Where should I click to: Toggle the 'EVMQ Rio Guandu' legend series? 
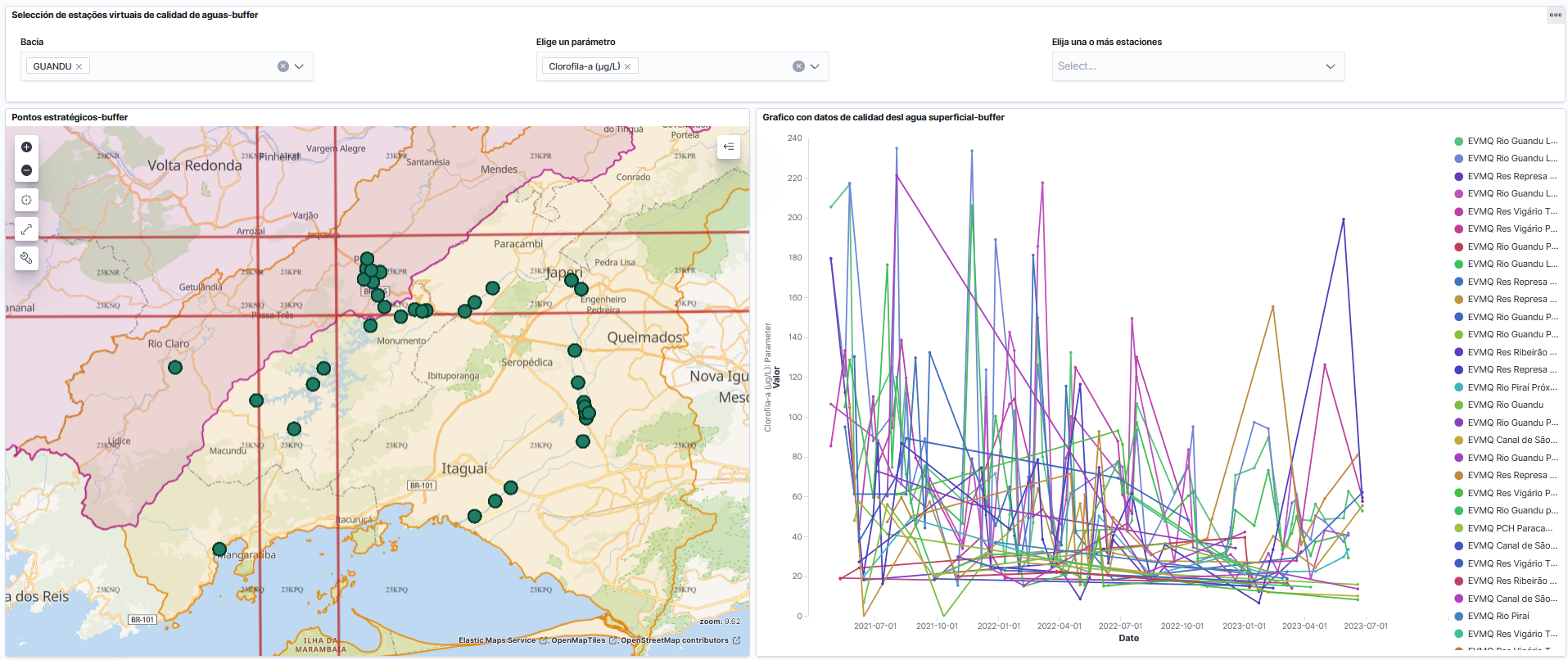tap(1505, 405)
